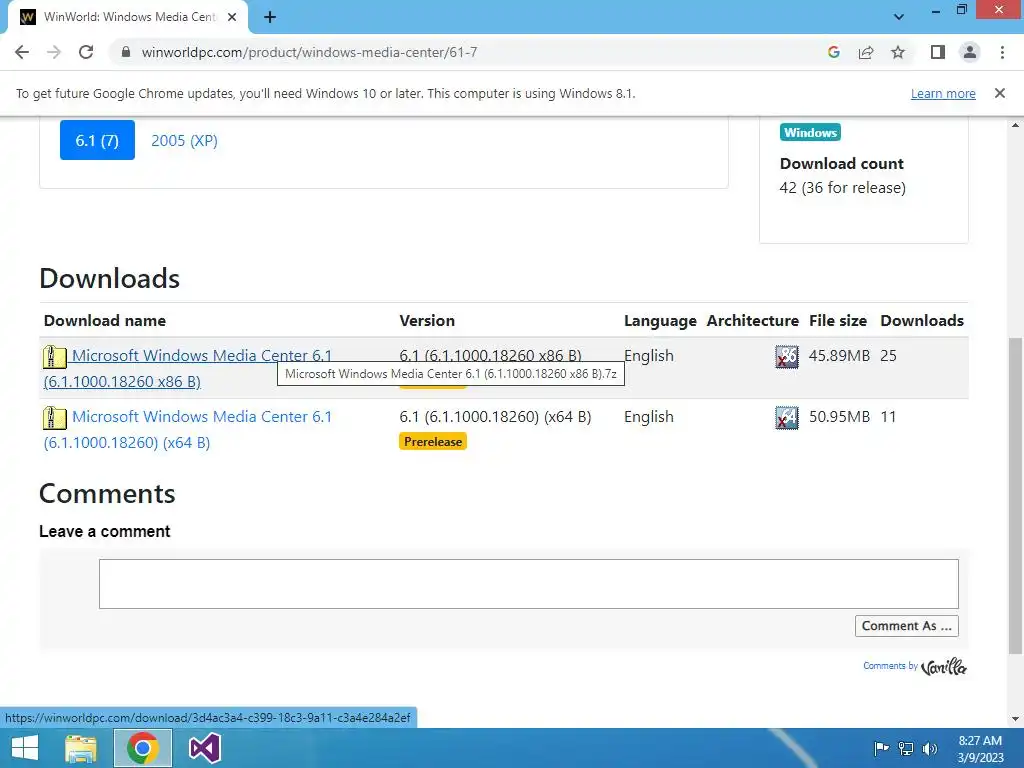Click the x64 B download archive icon
1024x768 pixels.
(x=55, y=417)
